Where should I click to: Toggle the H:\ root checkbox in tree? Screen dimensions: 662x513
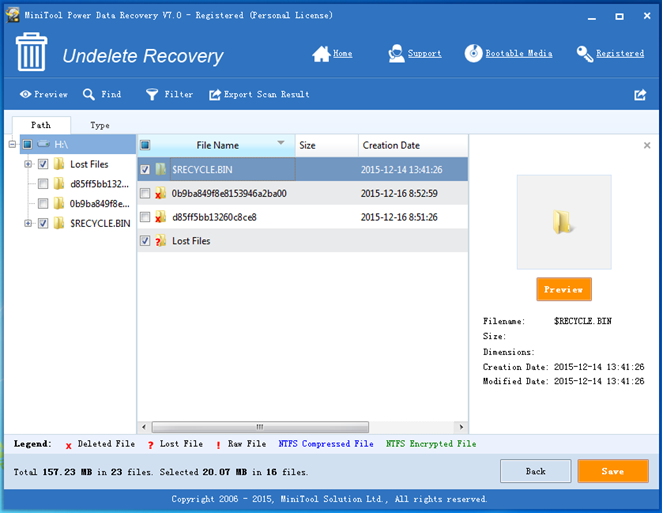[x=27, y=144]
